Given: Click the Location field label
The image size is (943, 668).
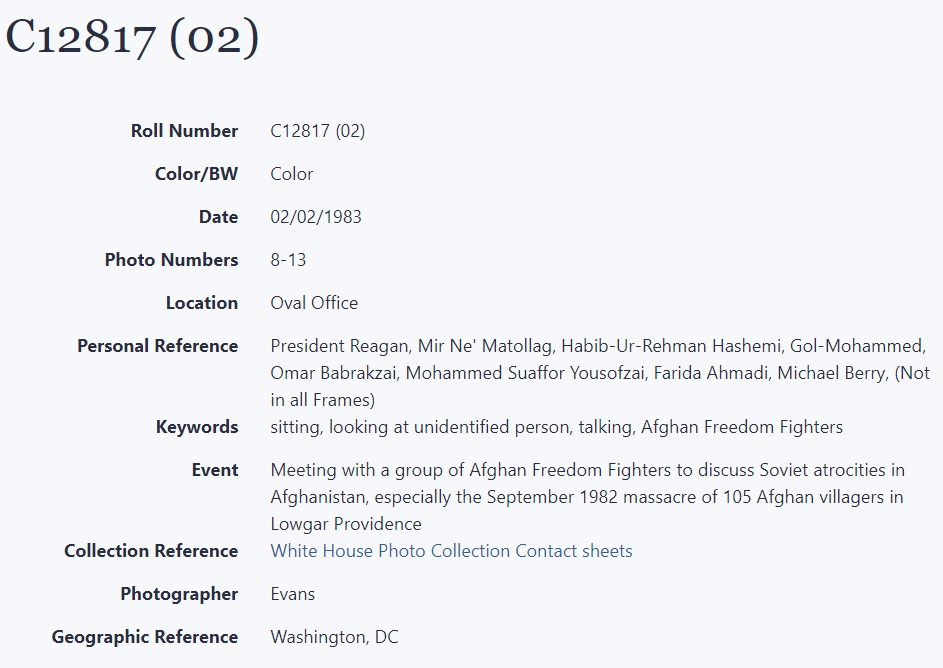Looking at the screenshot, I should point(202,303).
